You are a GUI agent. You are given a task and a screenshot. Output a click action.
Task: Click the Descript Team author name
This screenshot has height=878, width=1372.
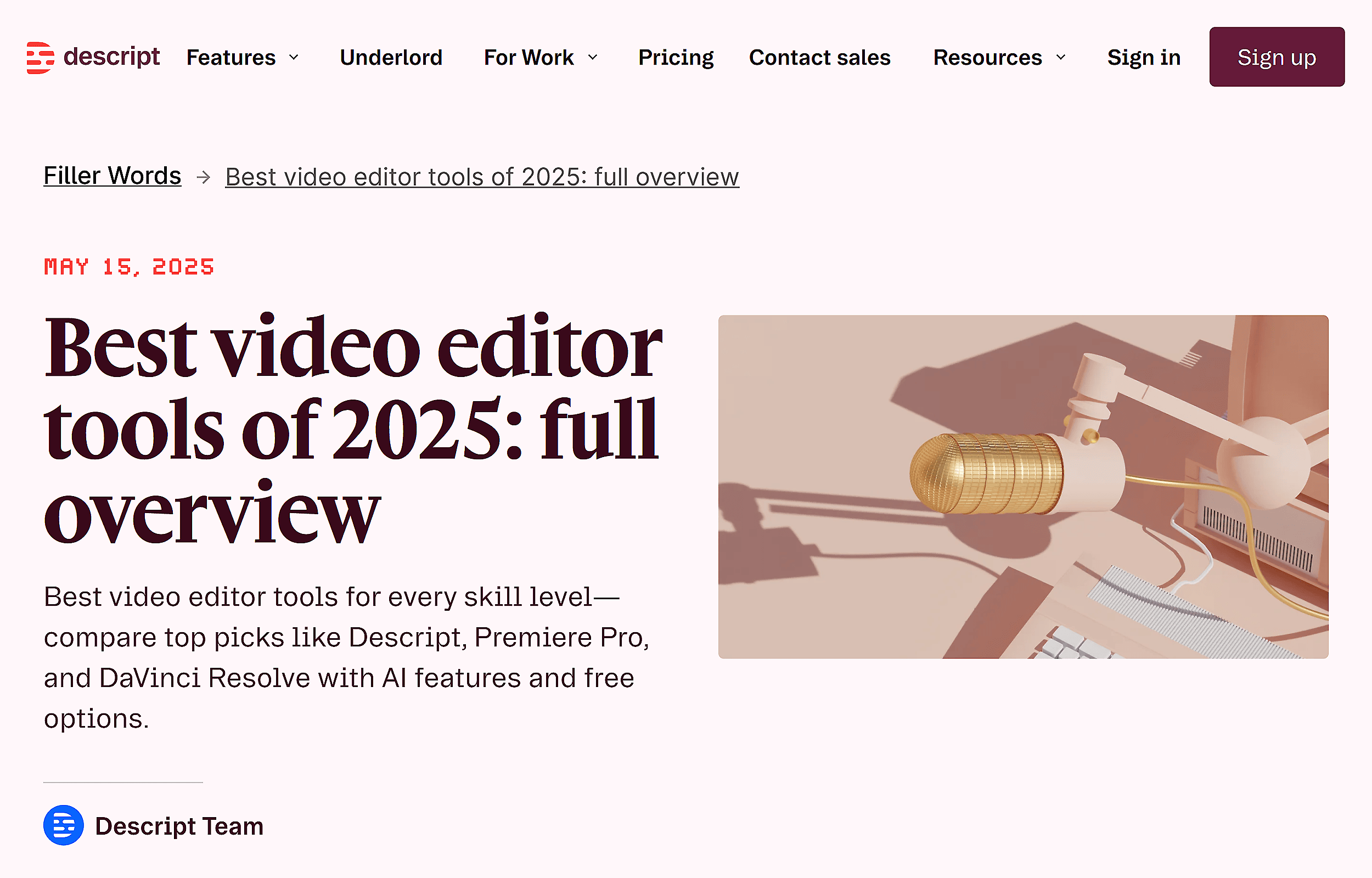tap(179, 825)
